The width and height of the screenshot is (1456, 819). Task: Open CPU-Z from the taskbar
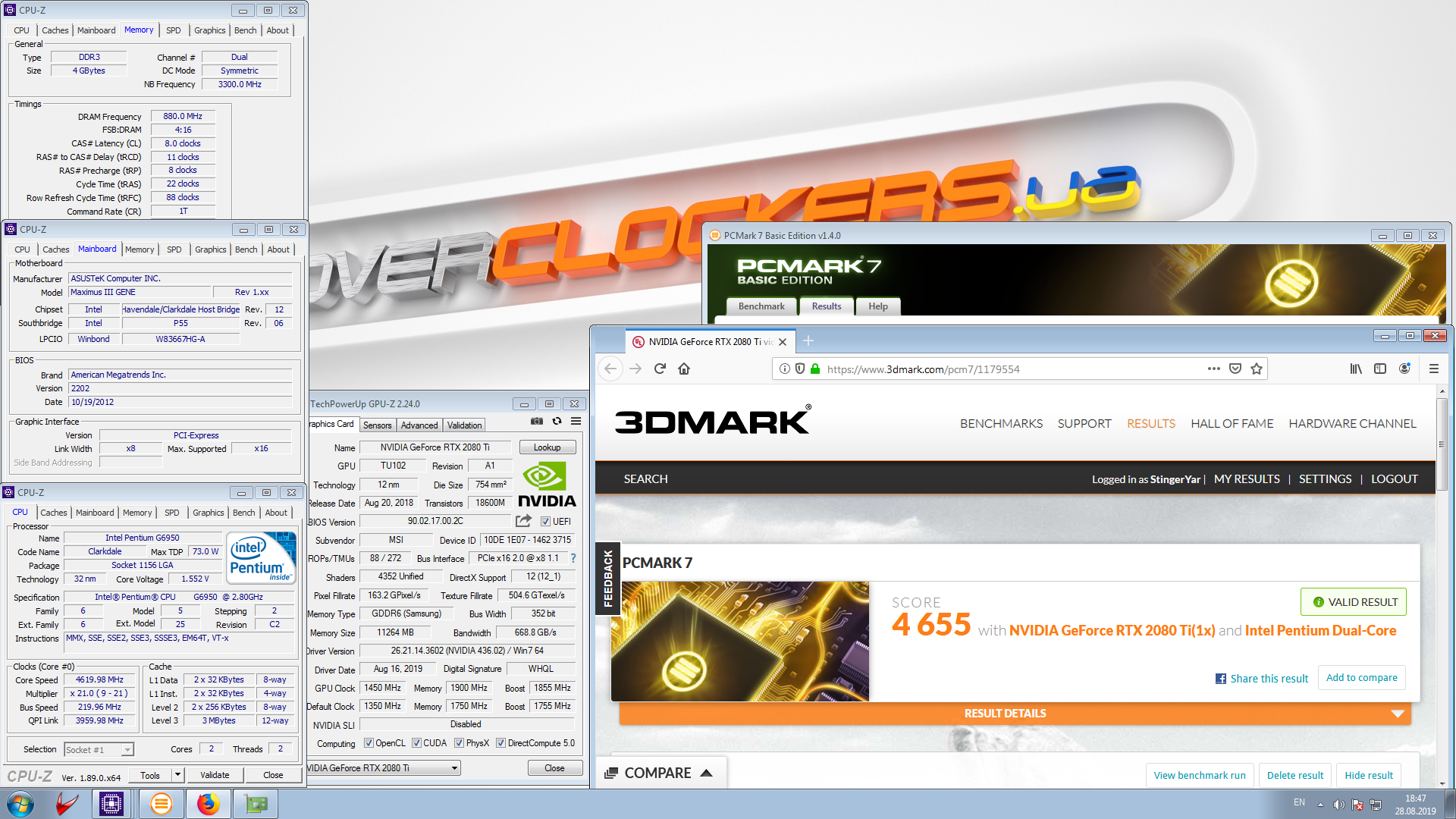coord(111,804)
